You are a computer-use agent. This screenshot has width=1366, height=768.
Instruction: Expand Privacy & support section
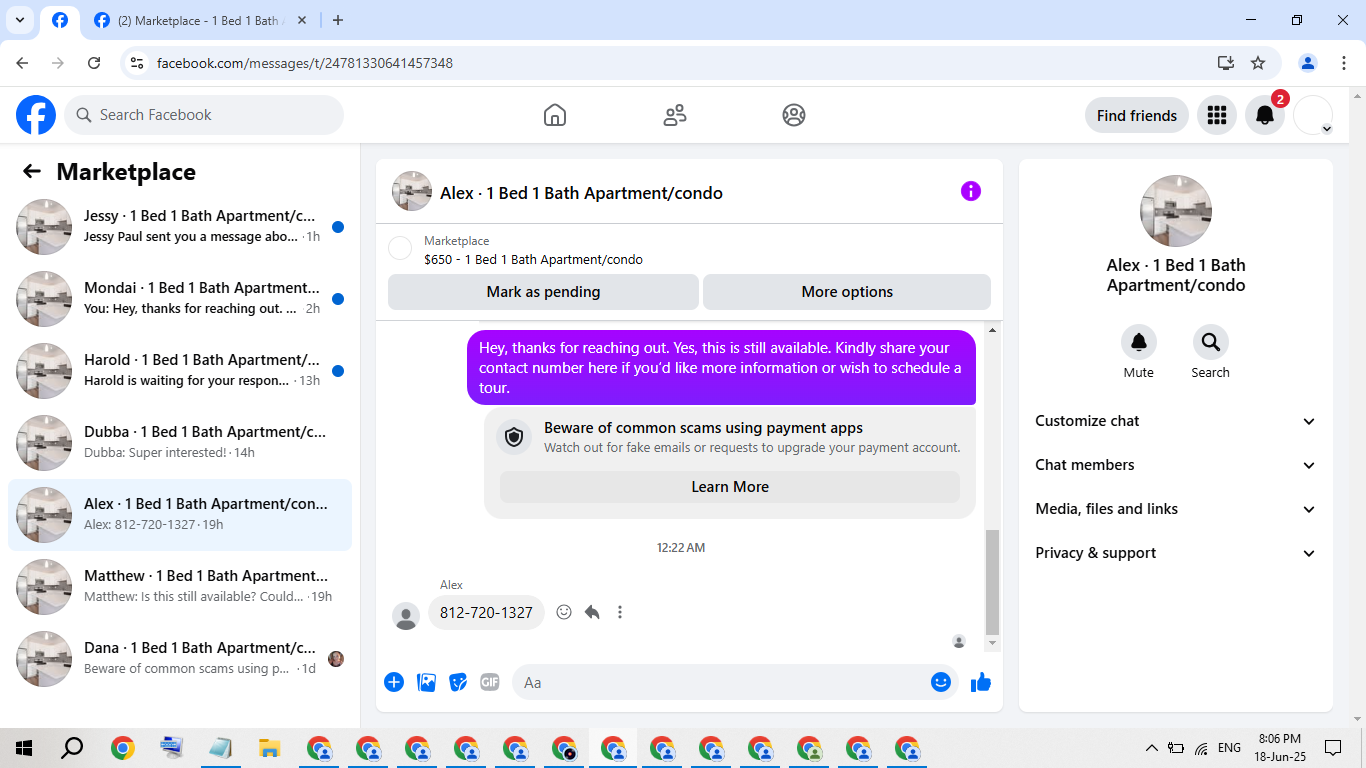tap(1176, 553)
